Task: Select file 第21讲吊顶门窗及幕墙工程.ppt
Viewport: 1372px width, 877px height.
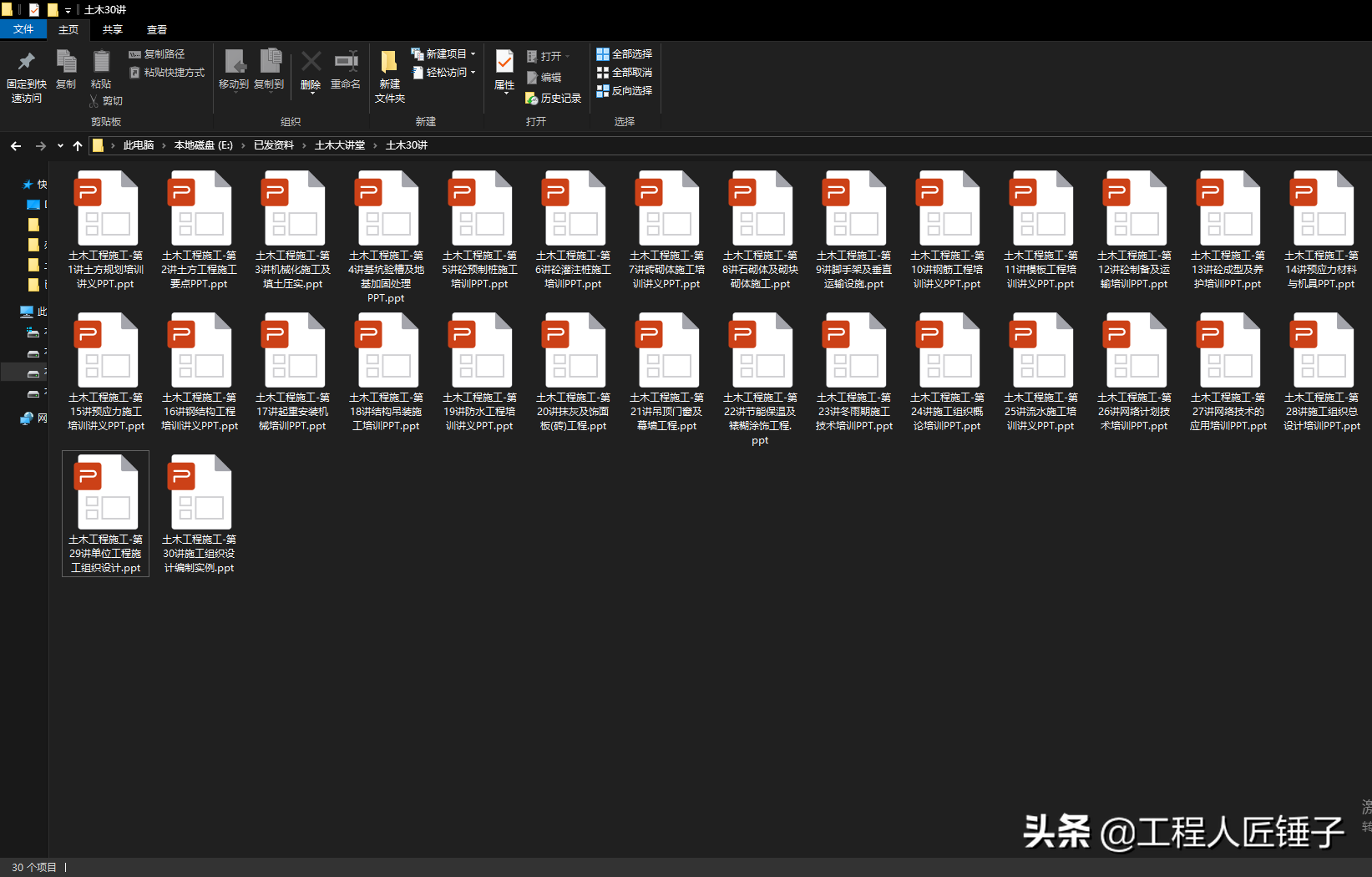Action: point(667,373)
